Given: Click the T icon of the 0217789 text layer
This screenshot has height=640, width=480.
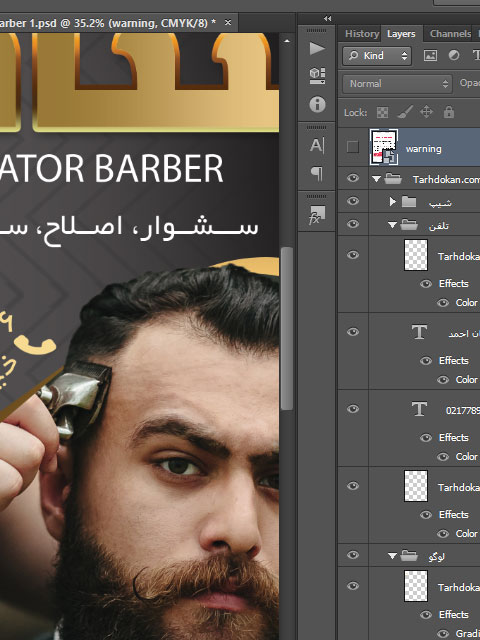Looking at the screenshot, I should [x=419, y=409].
